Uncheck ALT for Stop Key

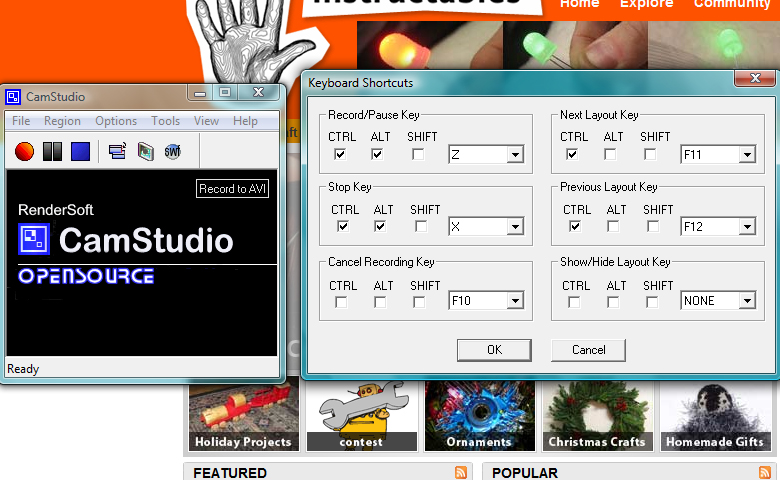(380, 226)
